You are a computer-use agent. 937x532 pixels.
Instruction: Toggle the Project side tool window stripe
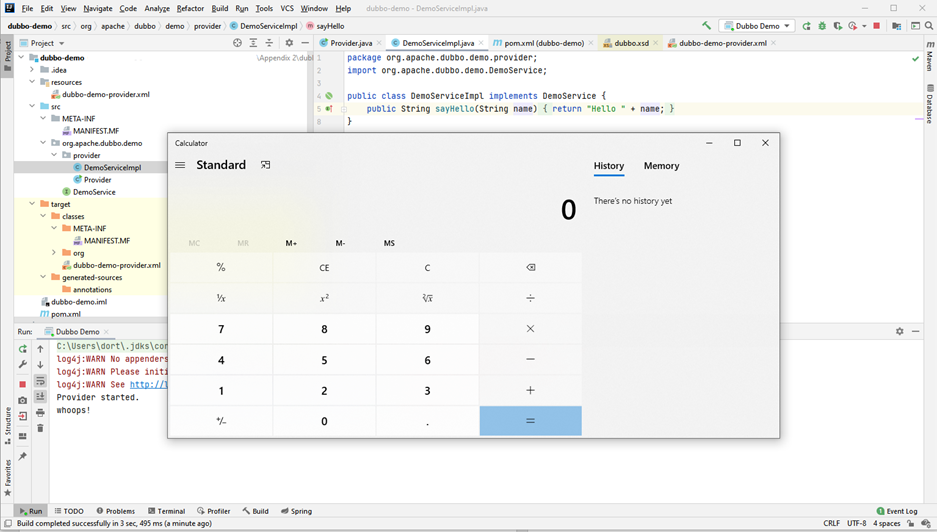coord(8,56)
